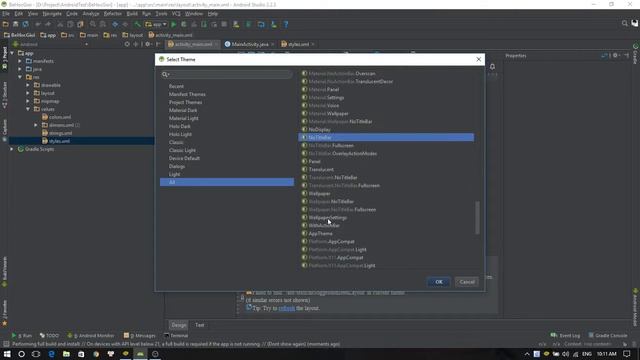Close the Select Theme dialog
The image size is (640, 360).
(x=479, y=59)
